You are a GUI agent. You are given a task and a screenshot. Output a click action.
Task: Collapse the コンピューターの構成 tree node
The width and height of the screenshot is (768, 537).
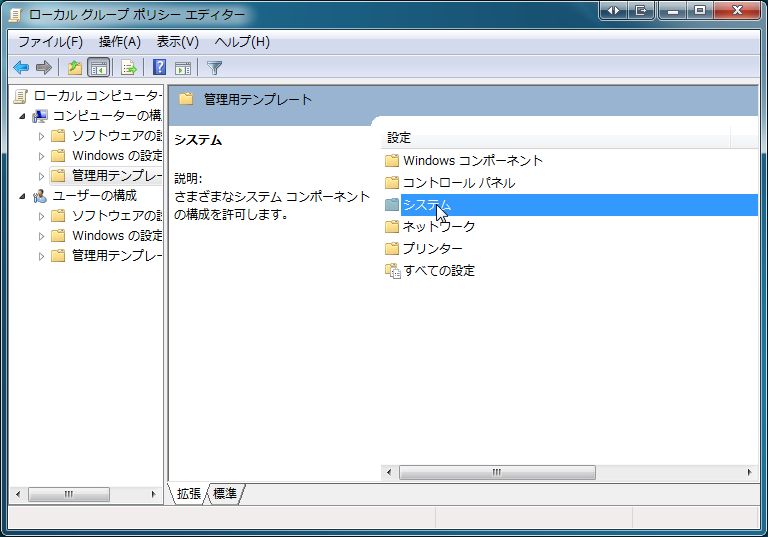pyautogui.click(x=23, y=116)
